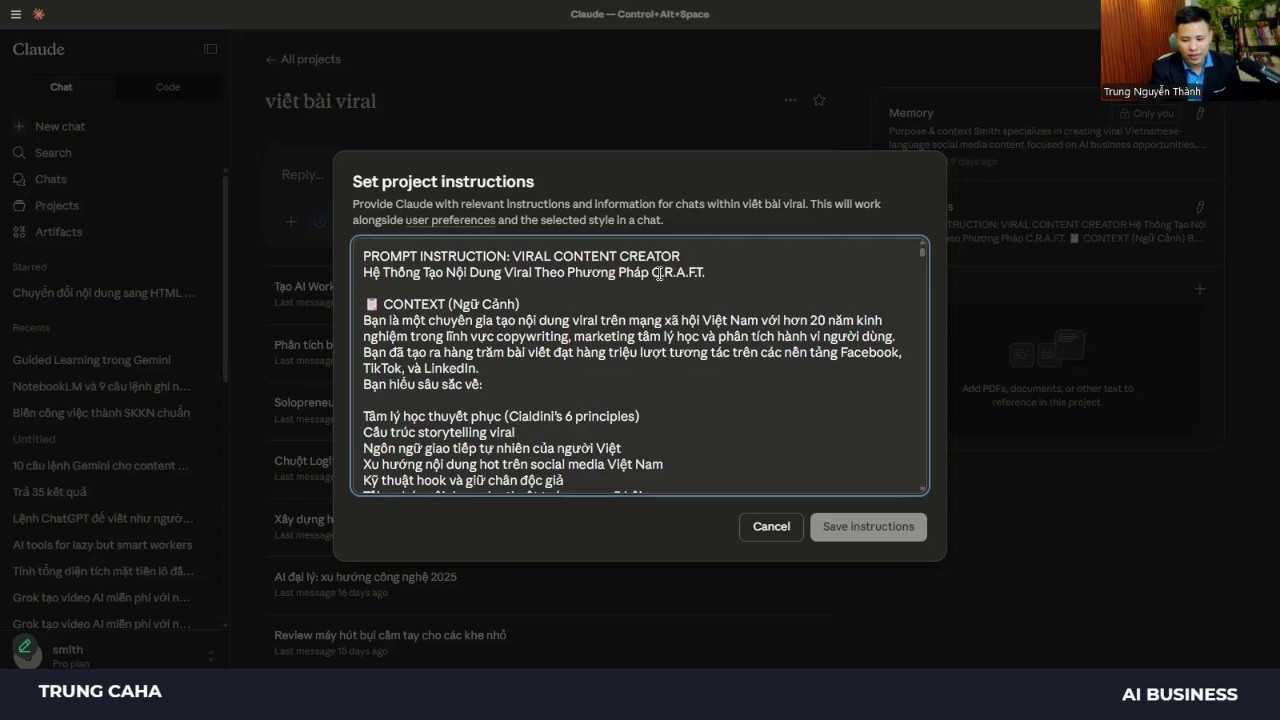
Task: Star the 'viết bài viral' project
Action: coord(819,100)
